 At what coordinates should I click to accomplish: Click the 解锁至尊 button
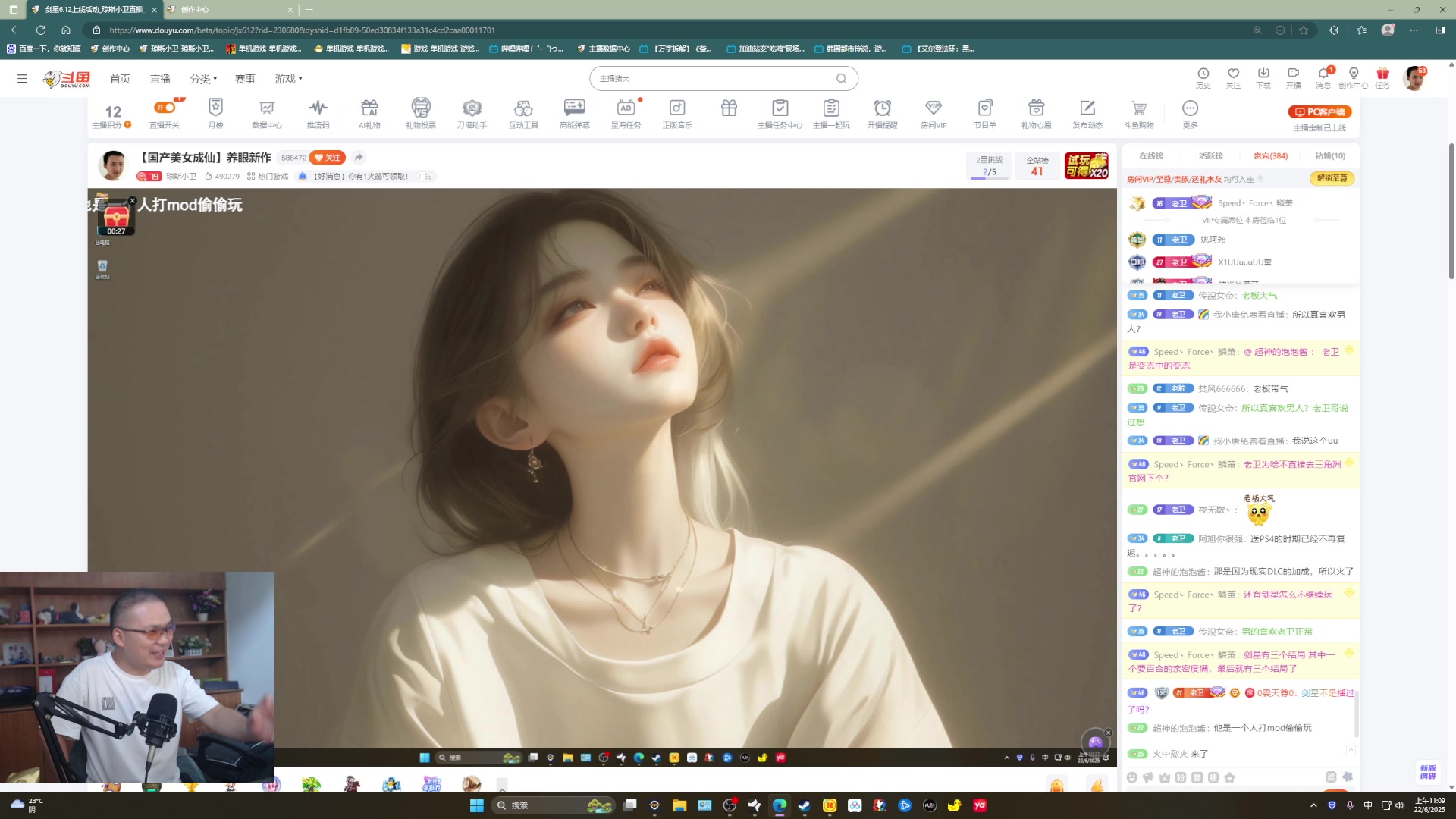point(1332,178)
